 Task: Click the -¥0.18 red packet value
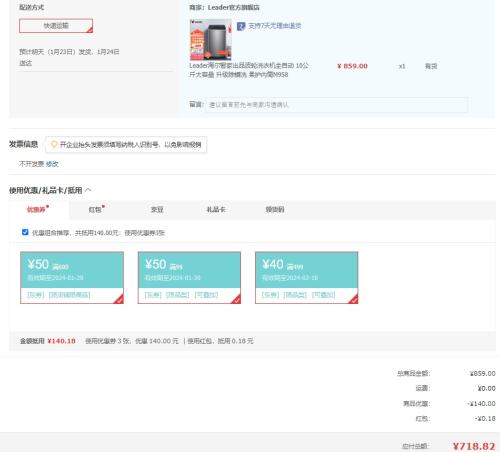(x=485, y=418)
